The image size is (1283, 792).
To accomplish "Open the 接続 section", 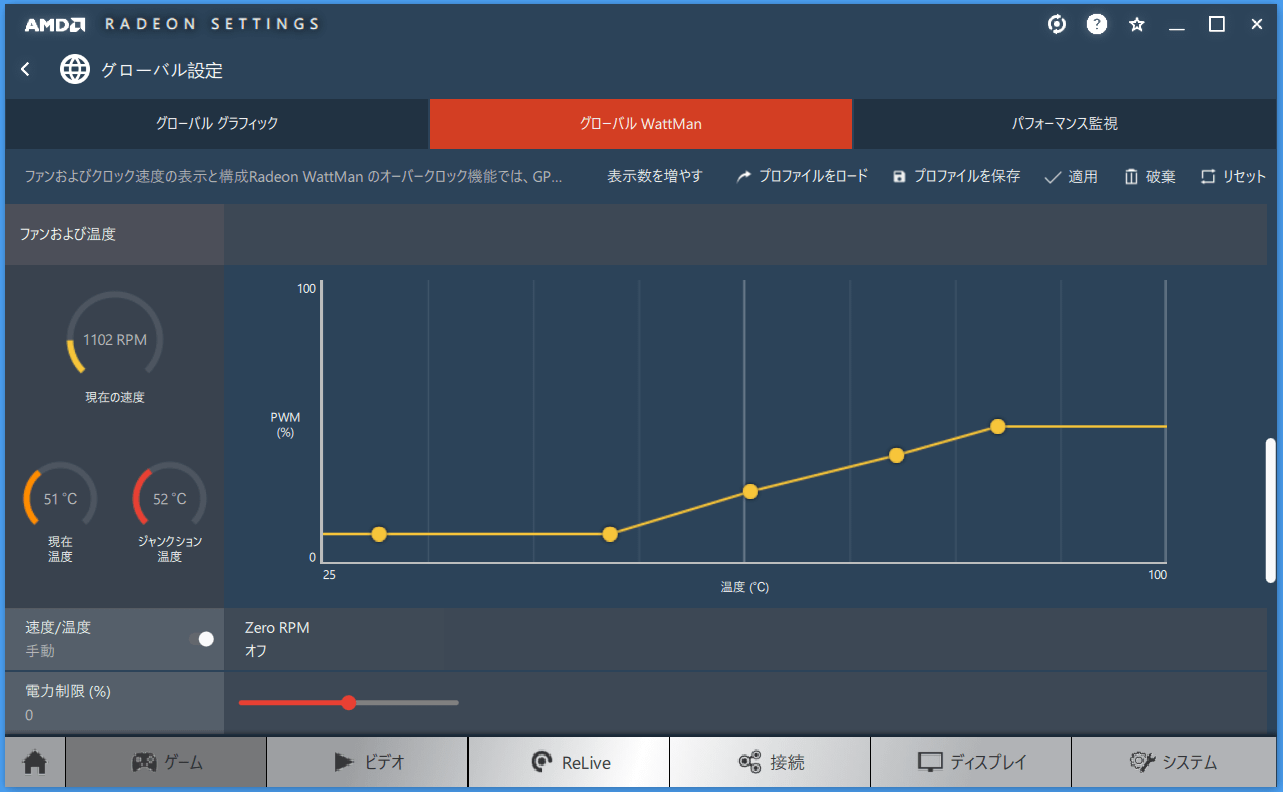I will 770,762.
